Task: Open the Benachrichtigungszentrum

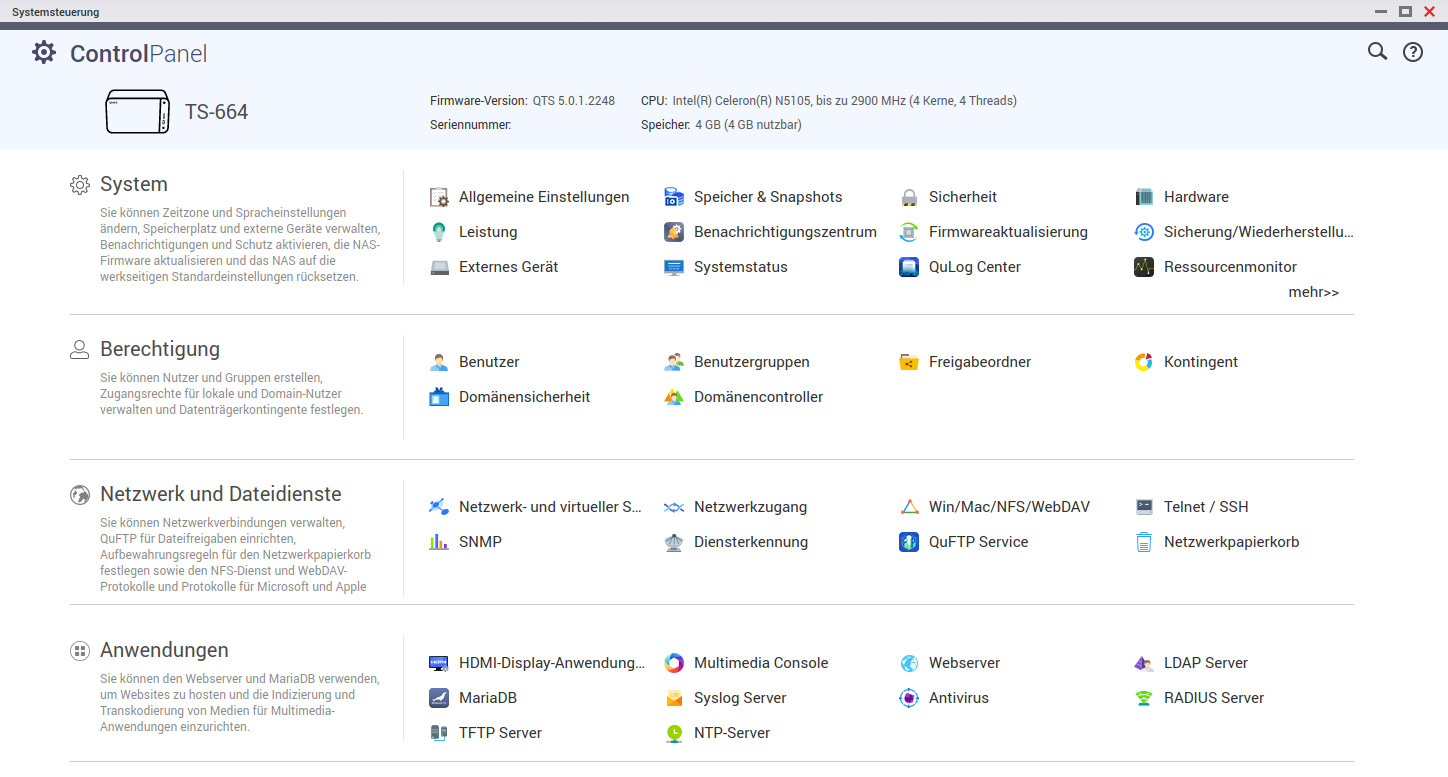Action: point(785,231)
